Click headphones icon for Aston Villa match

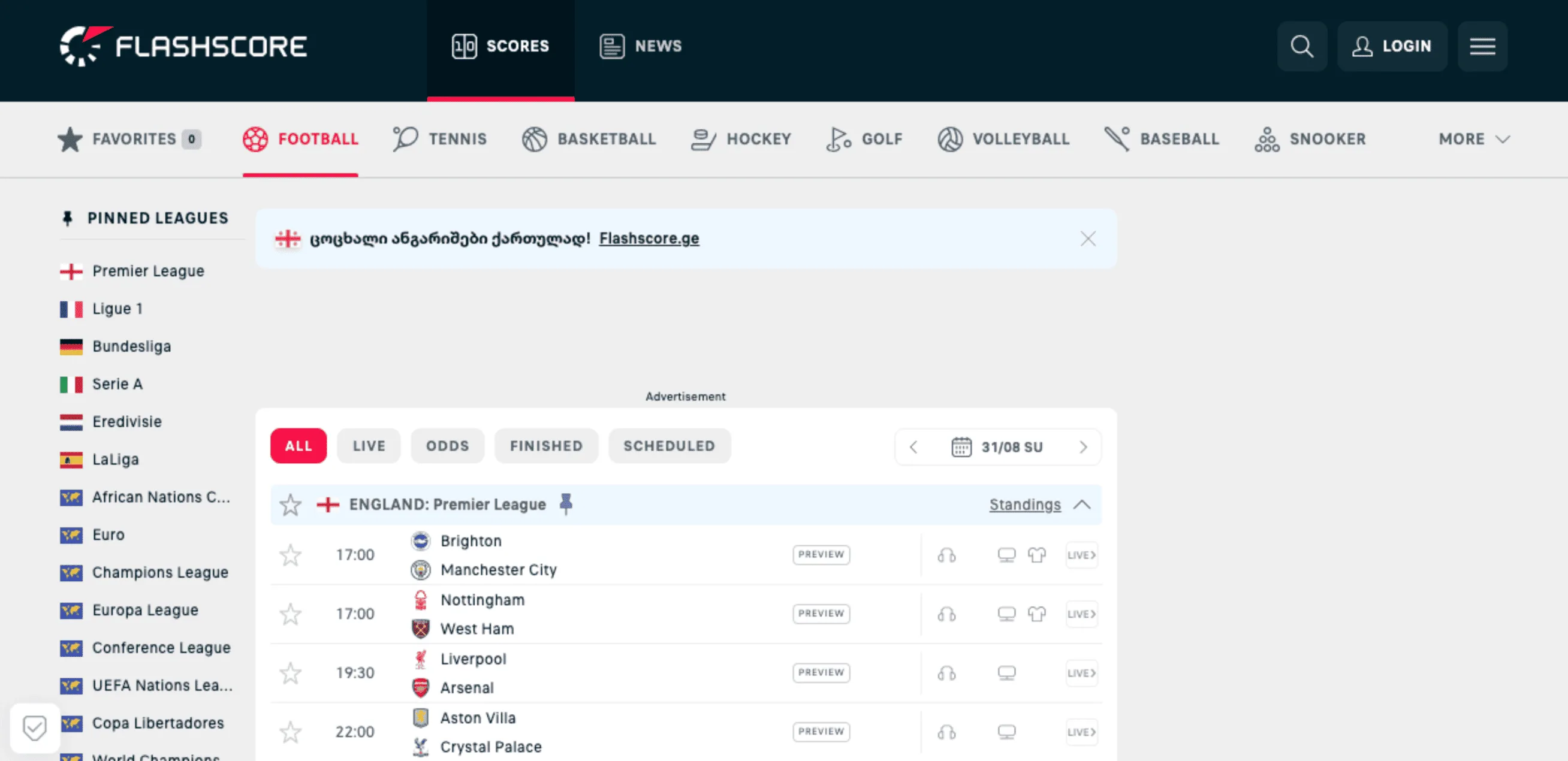[946, 732]
